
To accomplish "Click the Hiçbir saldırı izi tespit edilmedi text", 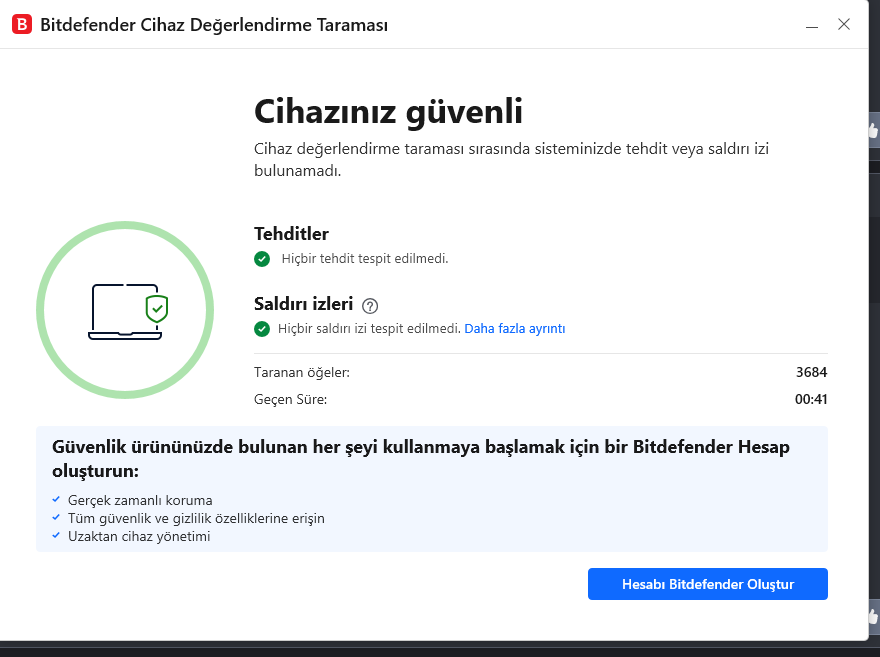I will (369, 329).
